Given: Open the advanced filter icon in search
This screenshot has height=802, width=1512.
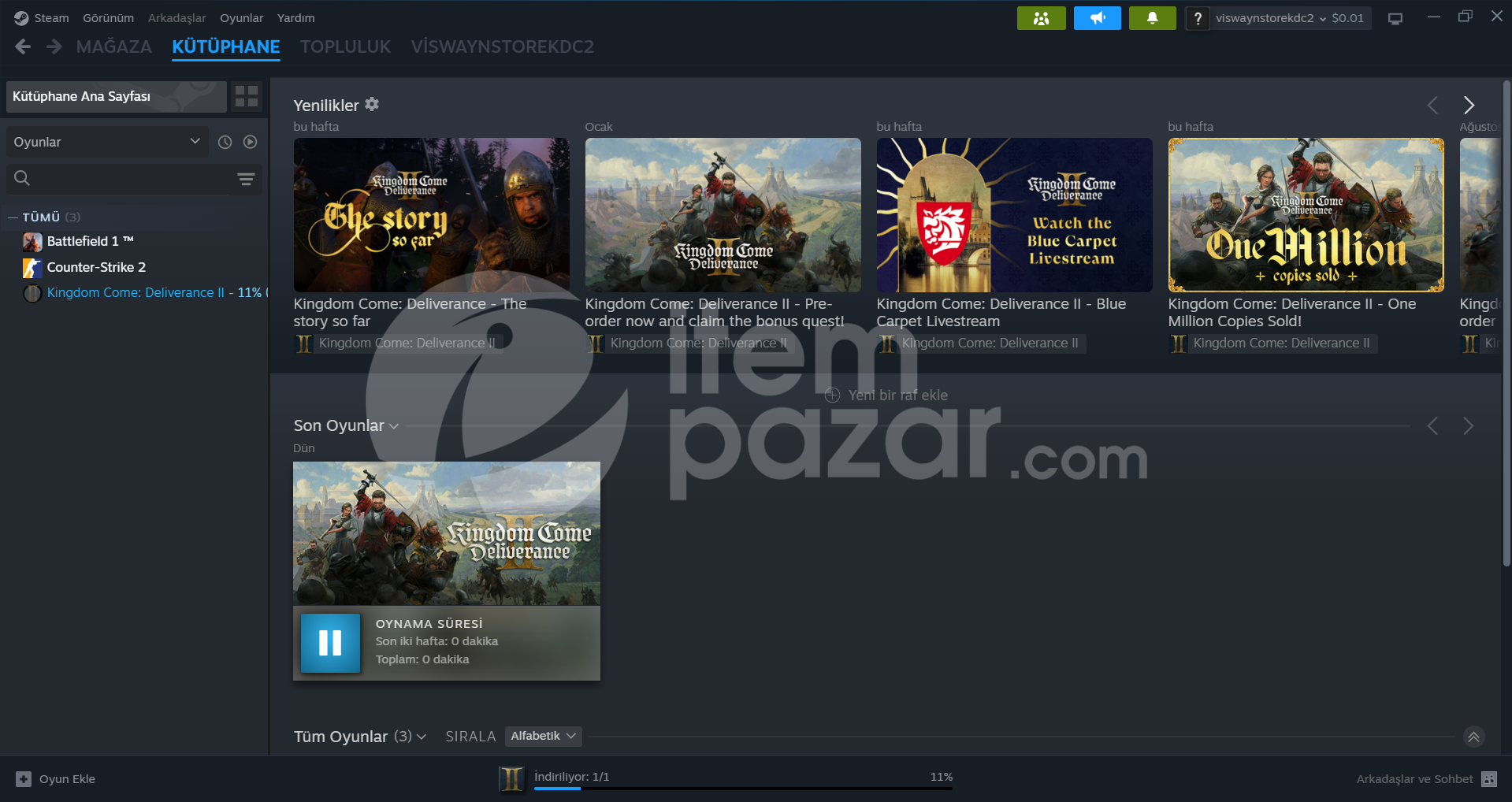Looking at the screenshot, I should tap(246, 179).
